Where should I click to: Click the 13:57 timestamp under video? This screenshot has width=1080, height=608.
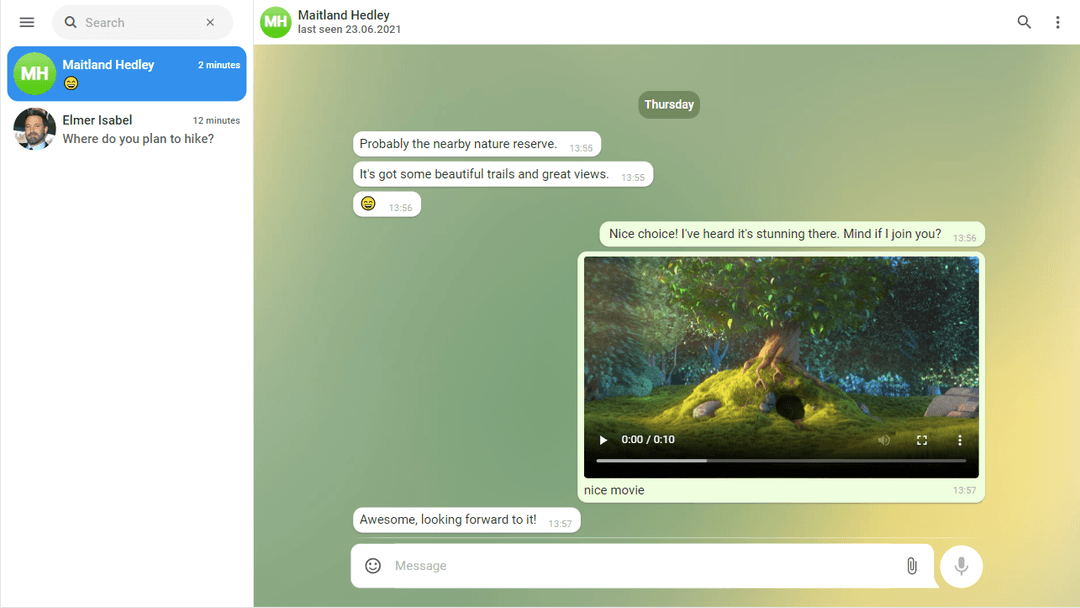[x=964, y=490]
